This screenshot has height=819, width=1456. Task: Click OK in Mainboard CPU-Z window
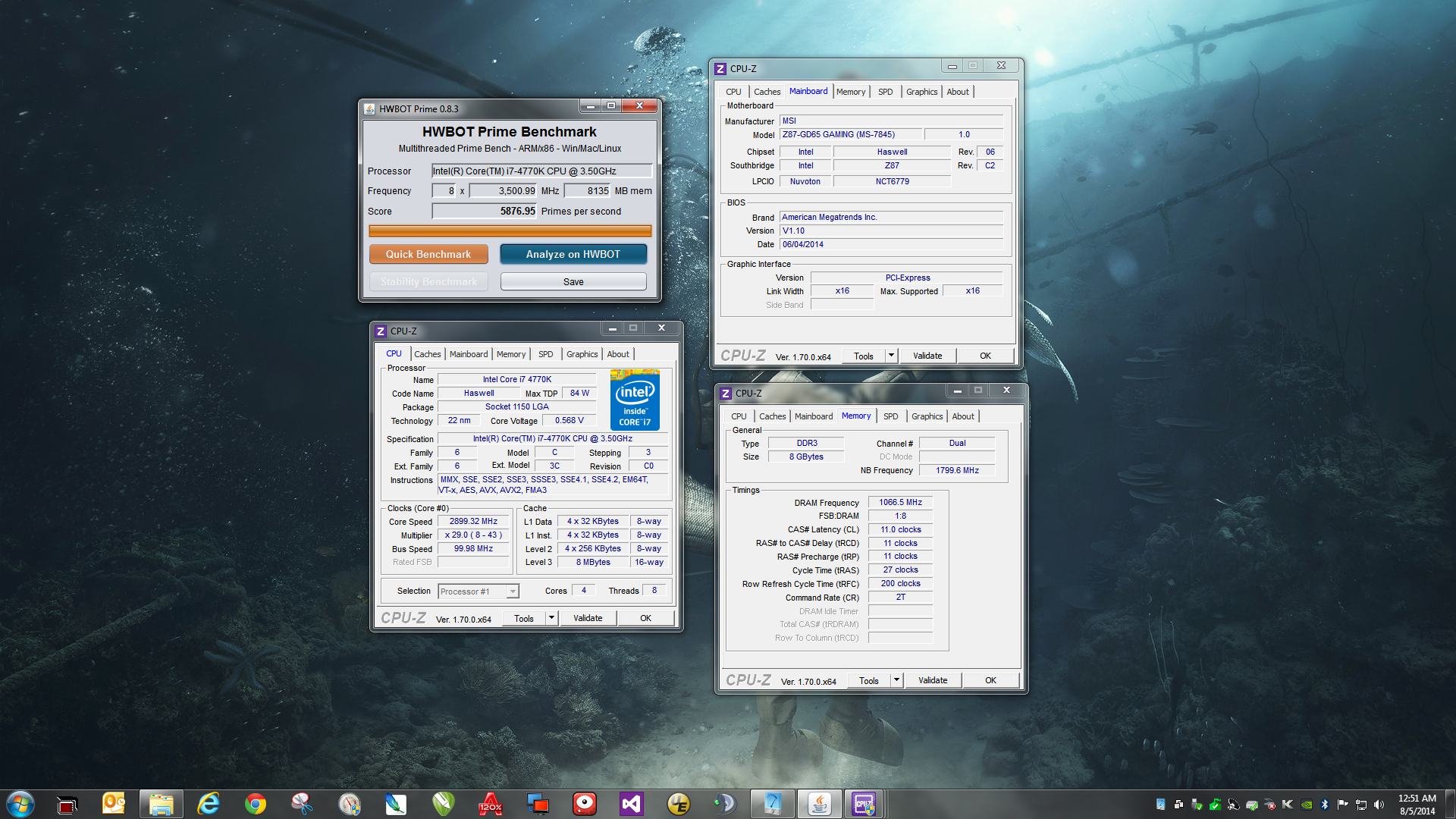[x=985, y=356]
